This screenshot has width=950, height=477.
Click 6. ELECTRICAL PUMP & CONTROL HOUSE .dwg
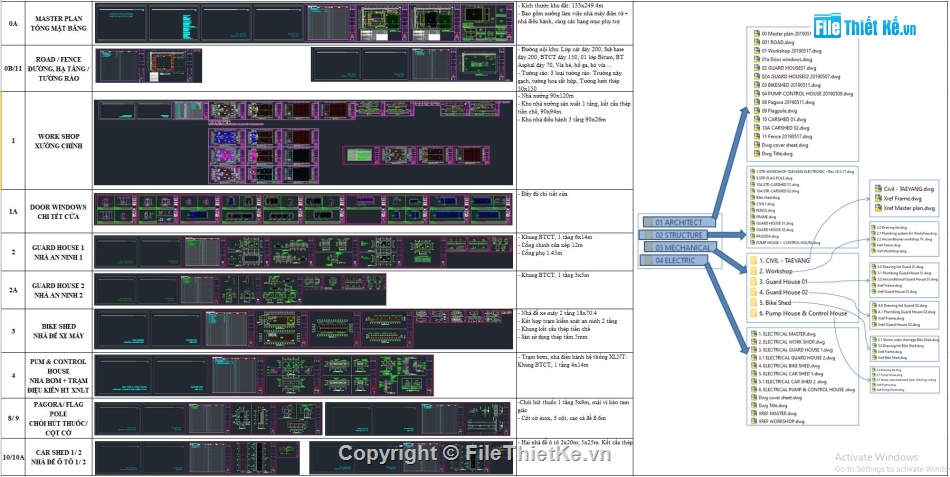tap(806, 390)
